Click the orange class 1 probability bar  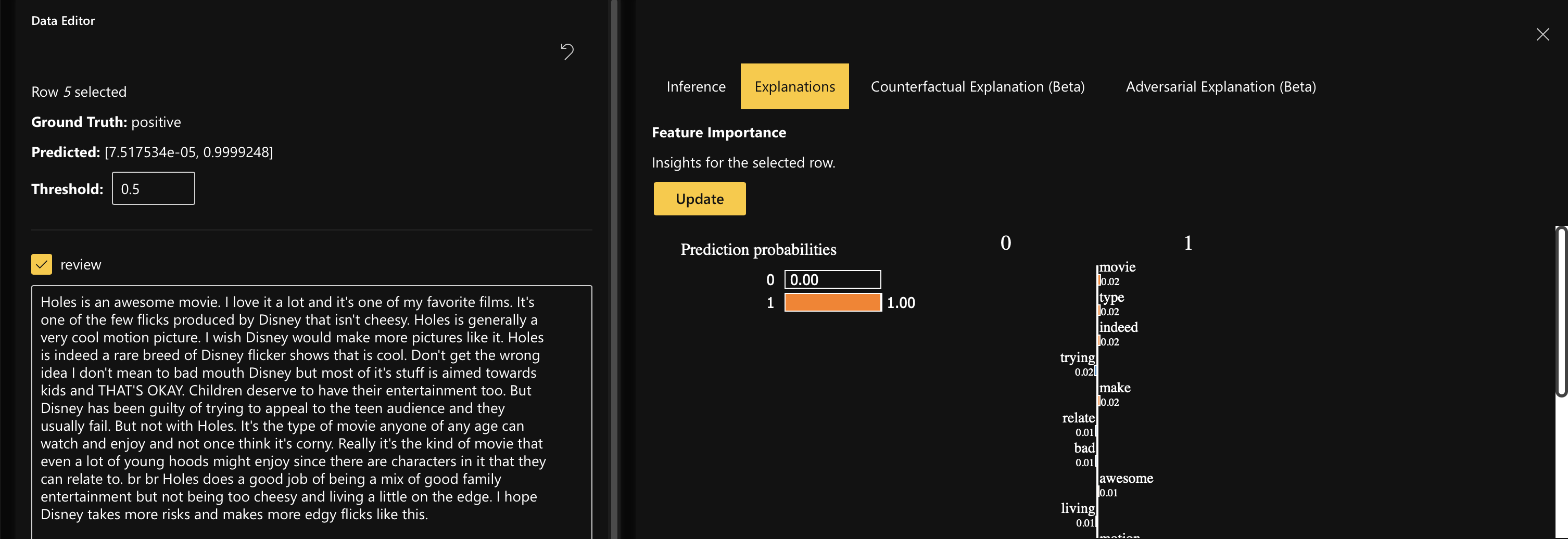(x=832, y=302)
